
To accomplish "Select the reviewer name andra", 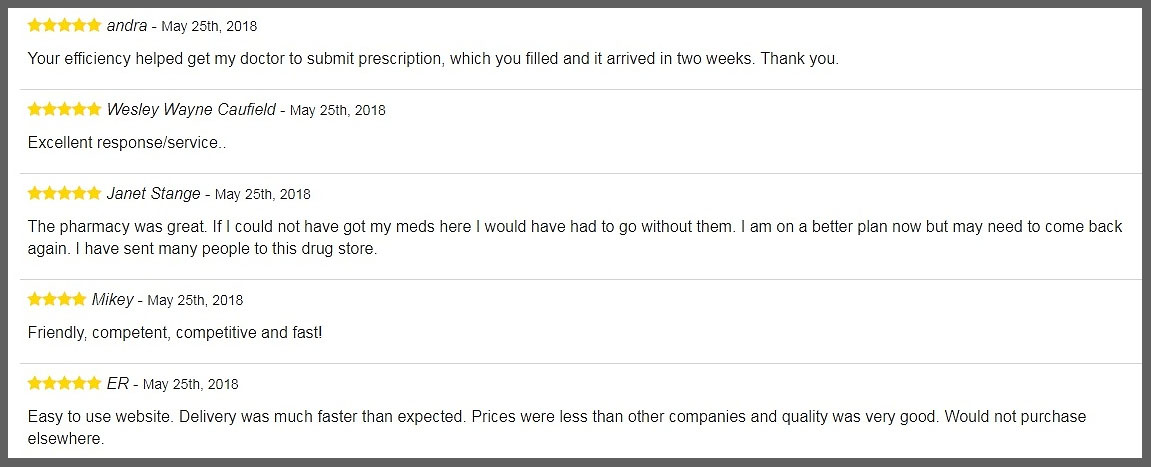I will pos(127,25).
